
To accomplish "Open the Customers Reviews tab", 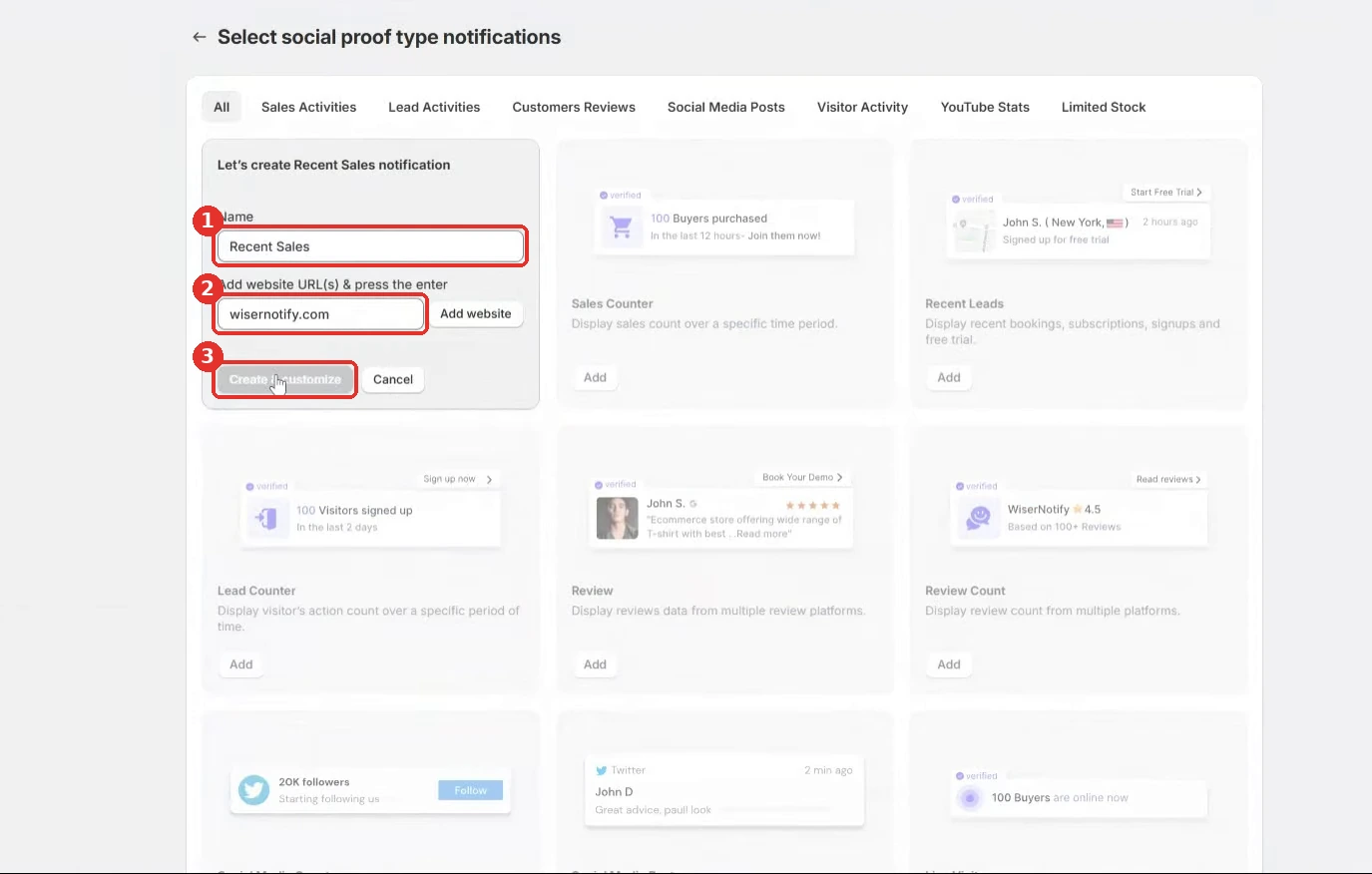I will (x=574, y=107).
